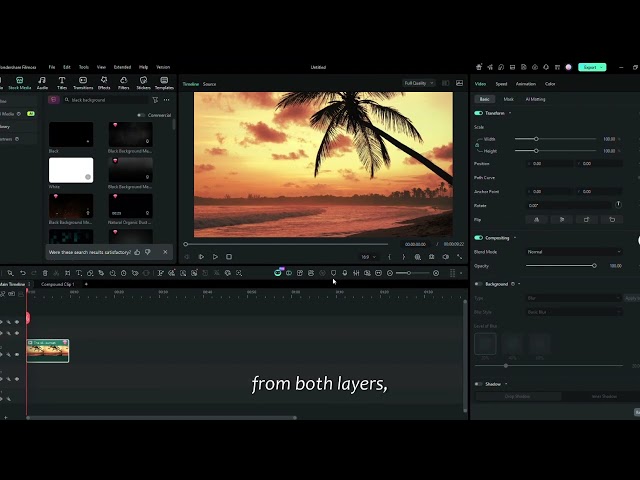This screenshot has width=640, height=480.
Task: Open the preview aspect ratio dropdown
Action: [x=368, y=257]
